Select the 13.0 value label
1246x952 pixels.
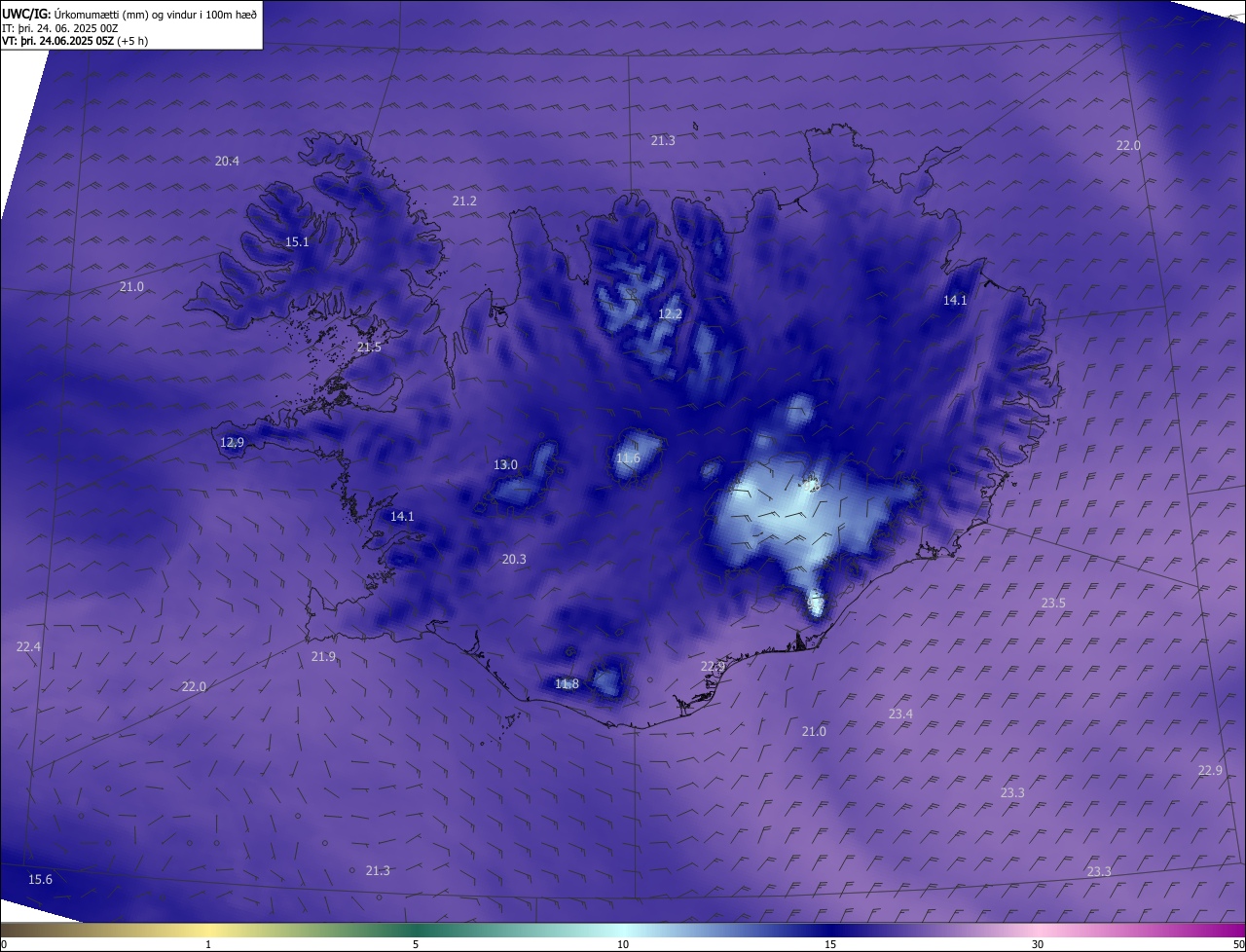pos(505,464)
